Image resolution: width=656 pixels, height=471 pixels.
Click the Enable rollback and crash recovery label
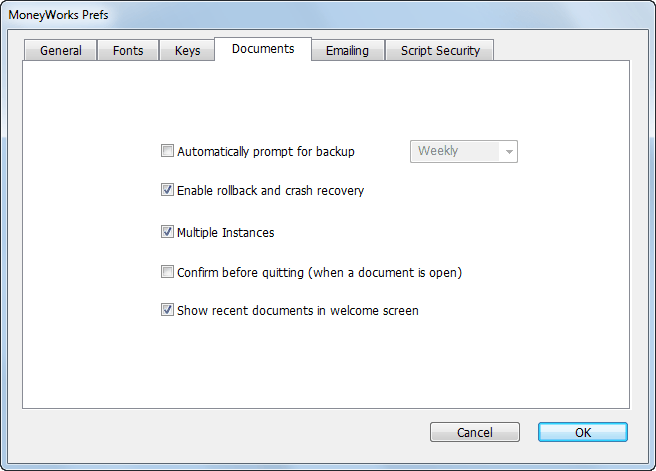270,191
